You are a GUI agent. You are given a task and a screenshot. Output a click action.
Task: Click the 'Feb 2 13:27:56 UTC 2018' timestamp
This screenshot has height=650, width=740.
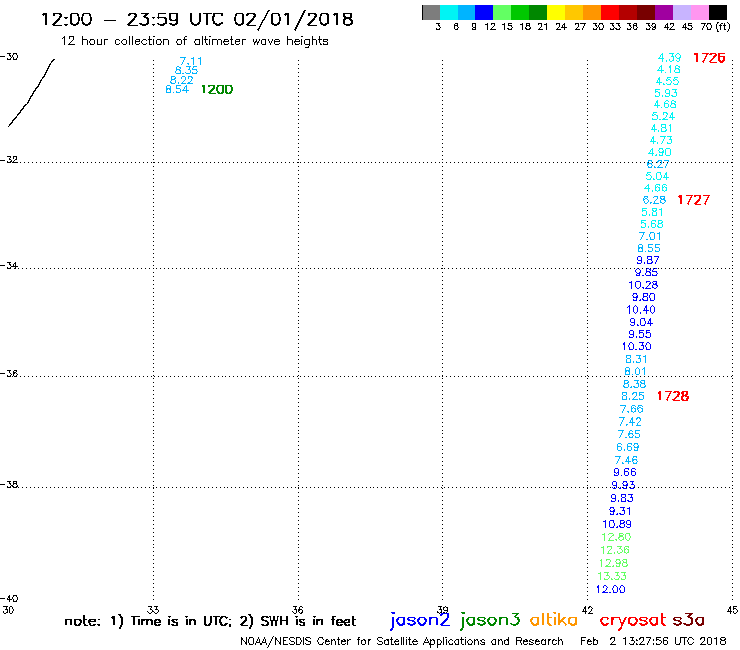[x=653, y=641]
